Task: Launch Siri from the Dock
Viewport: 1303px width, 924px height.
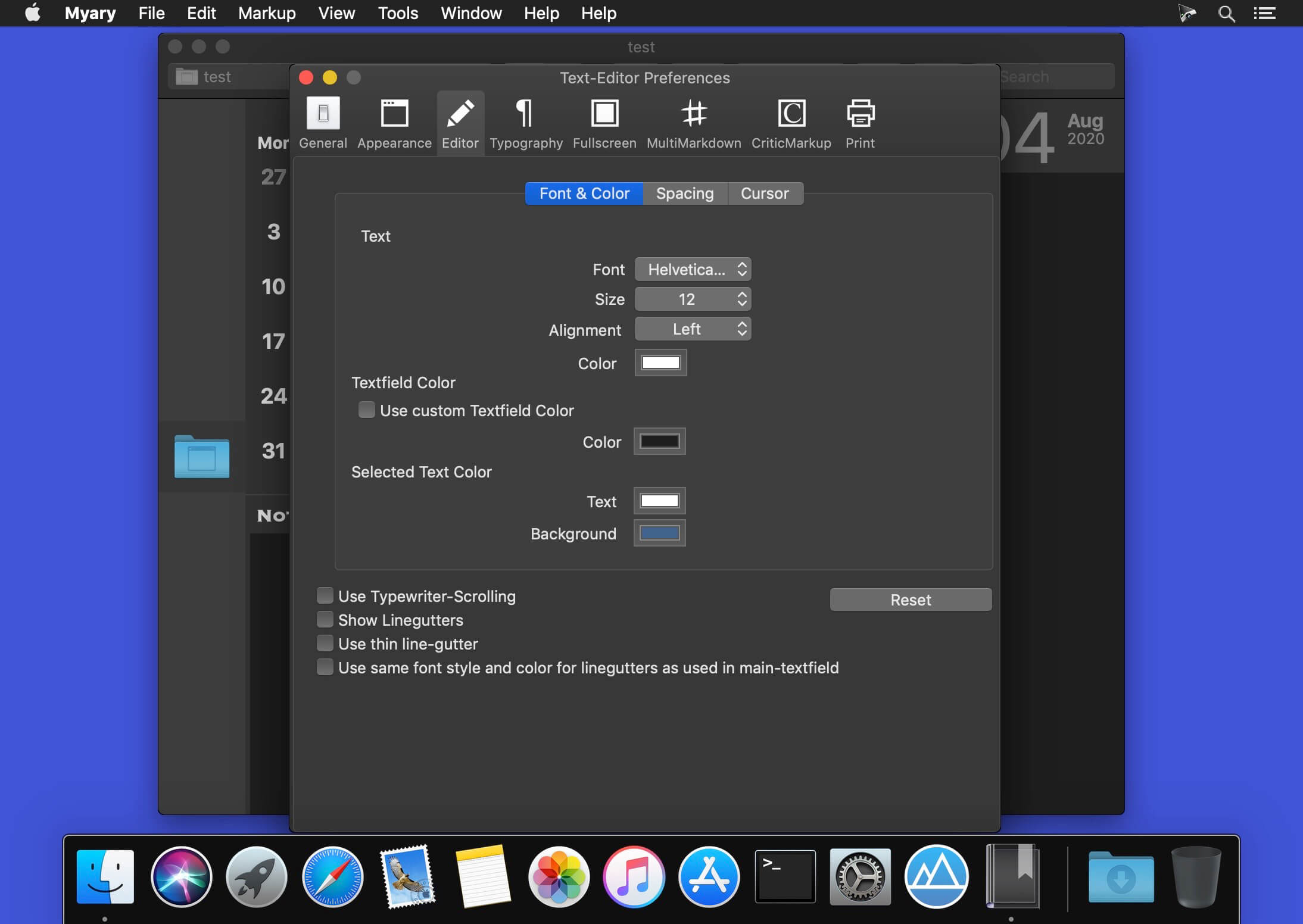Action: (181, 876)
